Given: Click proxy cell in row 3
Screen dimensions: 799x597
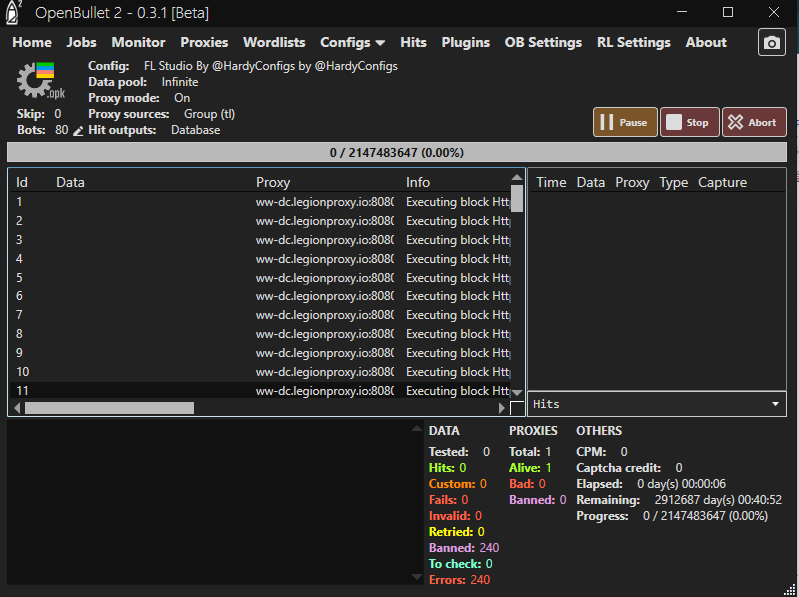Looking at the screenshot, I should click(x=325, y=239).
